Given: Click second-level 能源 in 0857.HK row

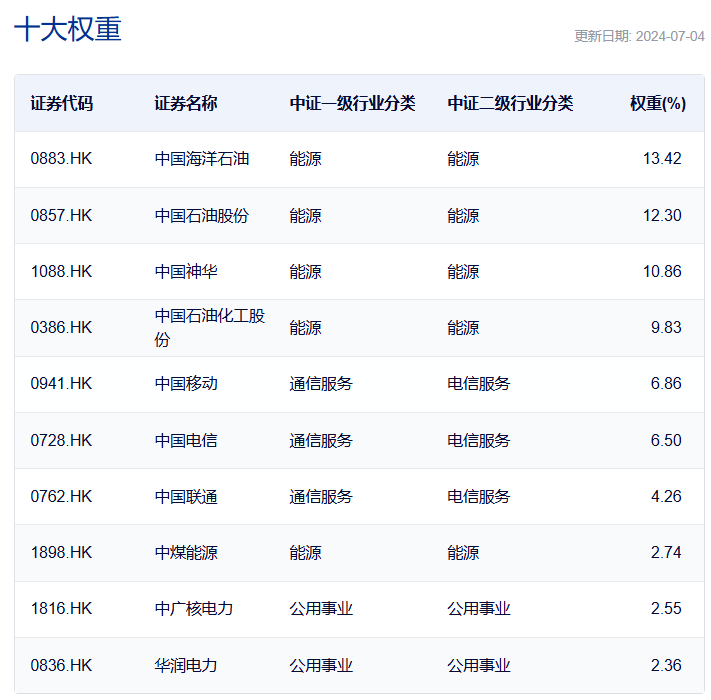Looking at the screenshot, I should click(463, 215).
